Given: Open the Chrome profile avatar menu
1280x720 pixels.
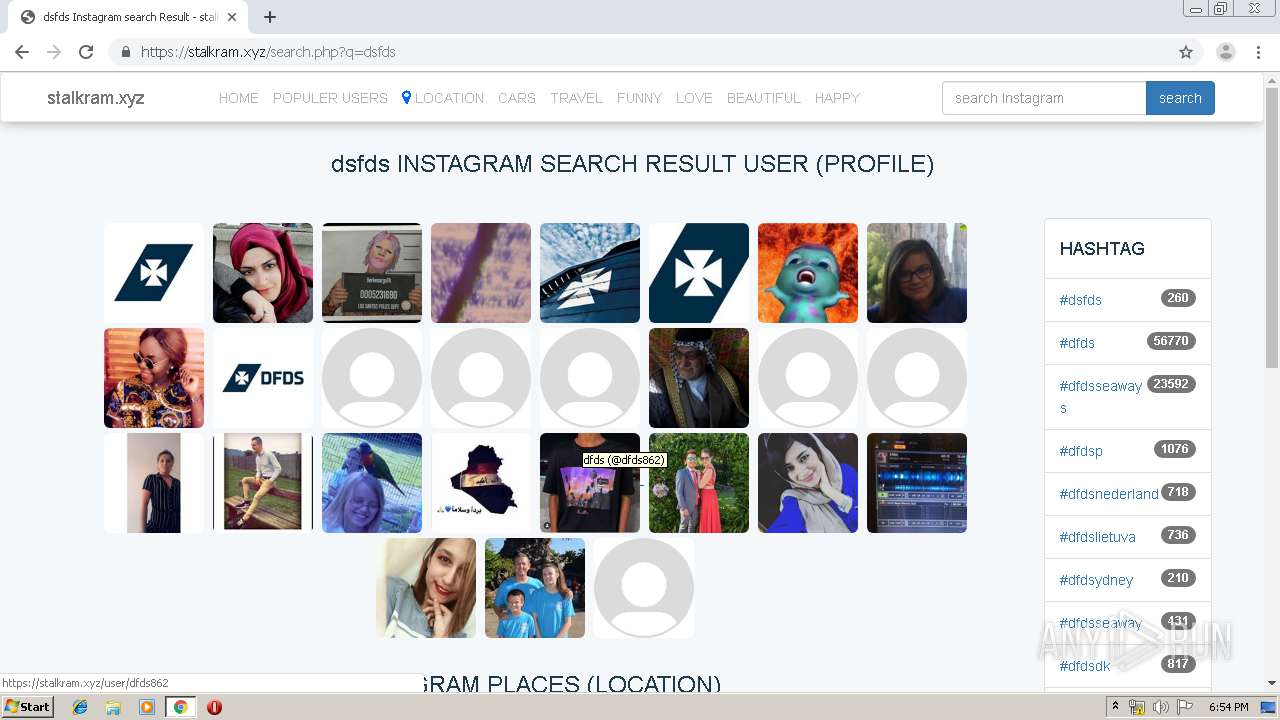Looking at the screenshot, I should click(x=1226, y=52).
